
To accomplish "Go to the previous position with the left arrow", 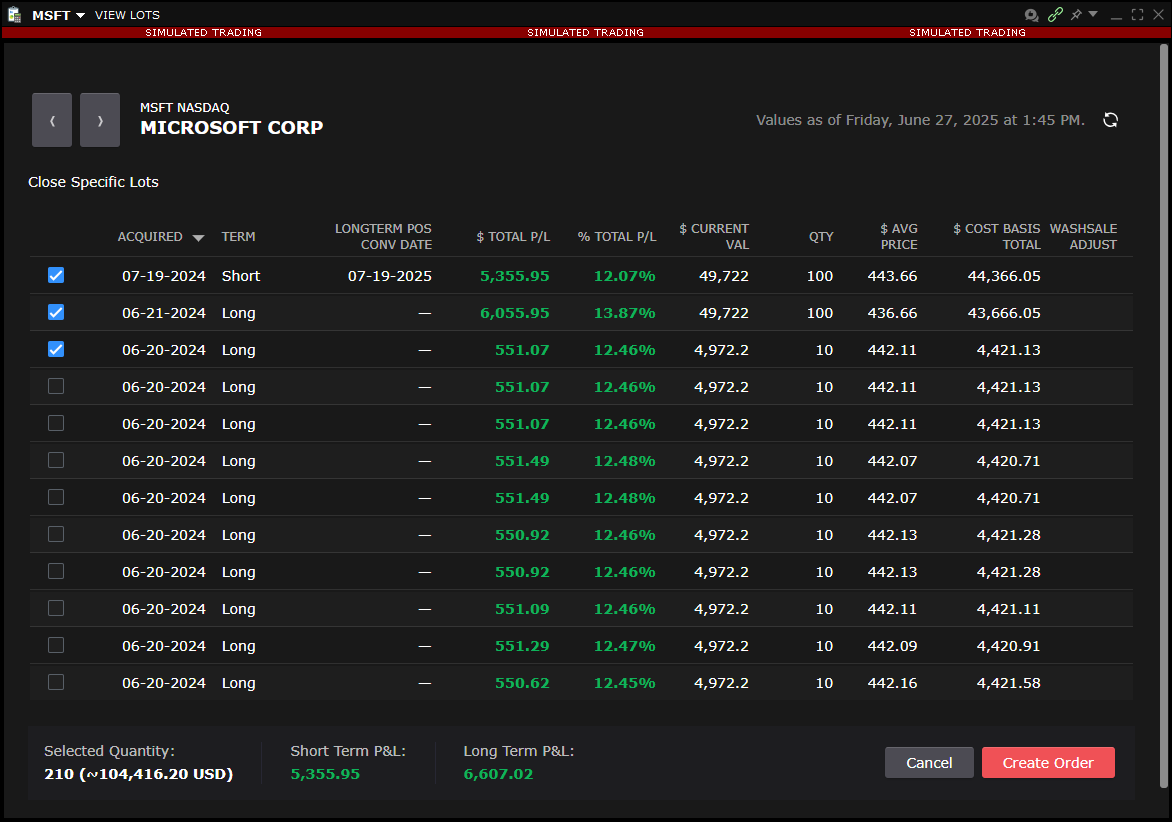I will click(x=52, y=120).
